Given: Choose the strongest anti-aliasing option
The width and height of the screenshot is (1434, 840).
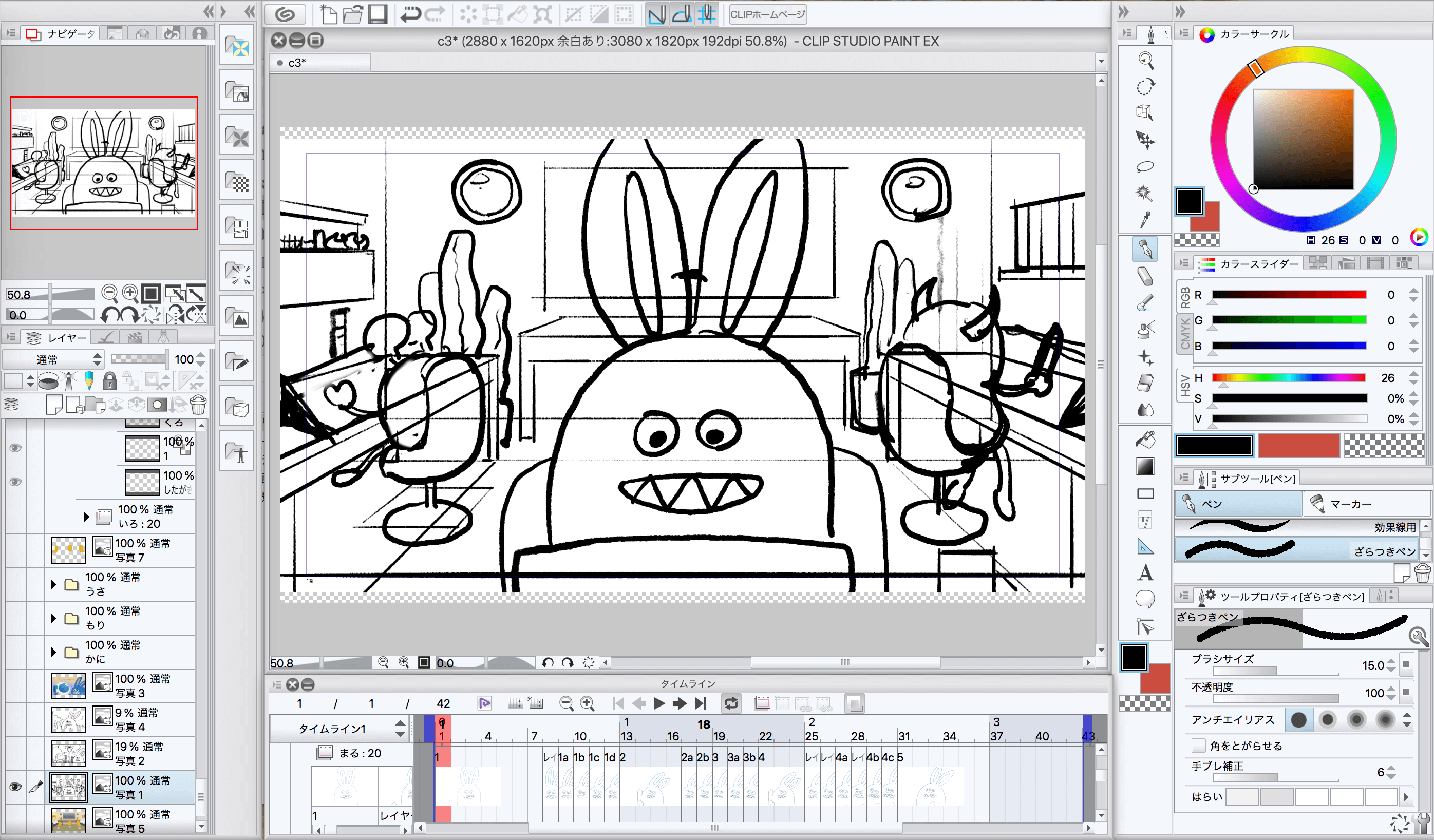Looking at the screenshot, I should (1385, 719).
